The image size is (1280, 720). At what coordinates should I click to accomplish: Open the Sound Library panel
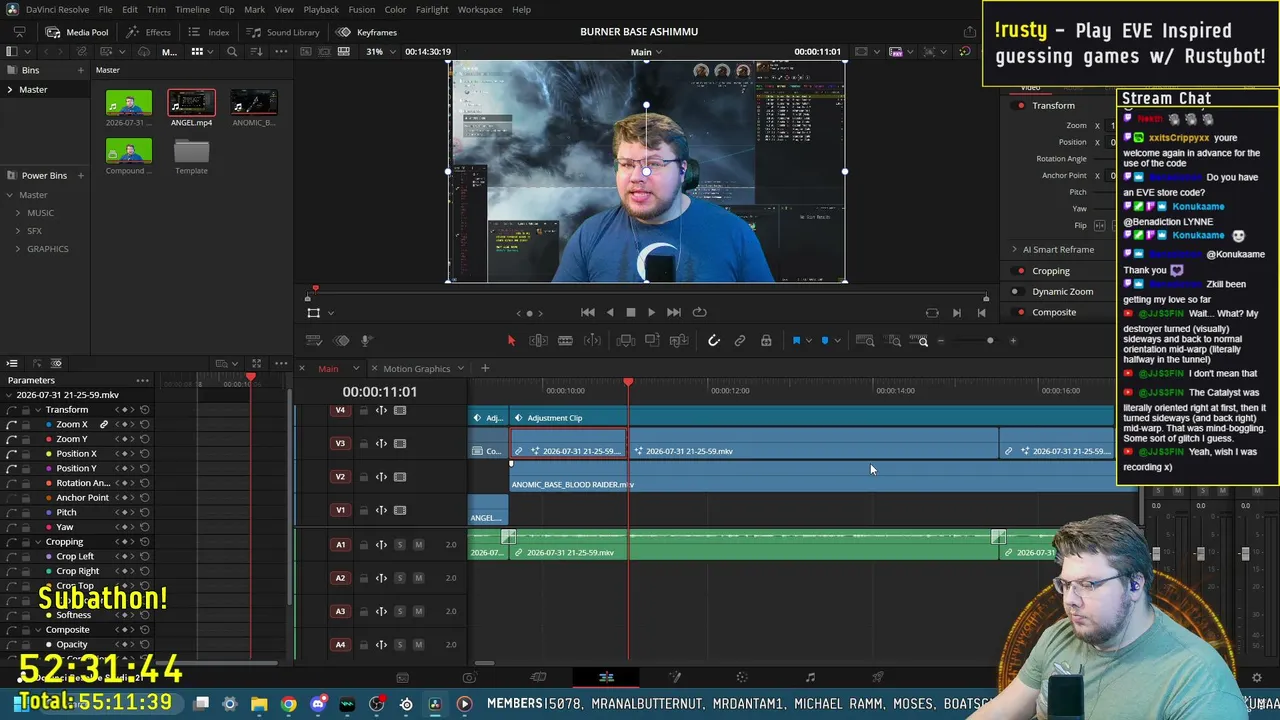click(x=283, y=32)
